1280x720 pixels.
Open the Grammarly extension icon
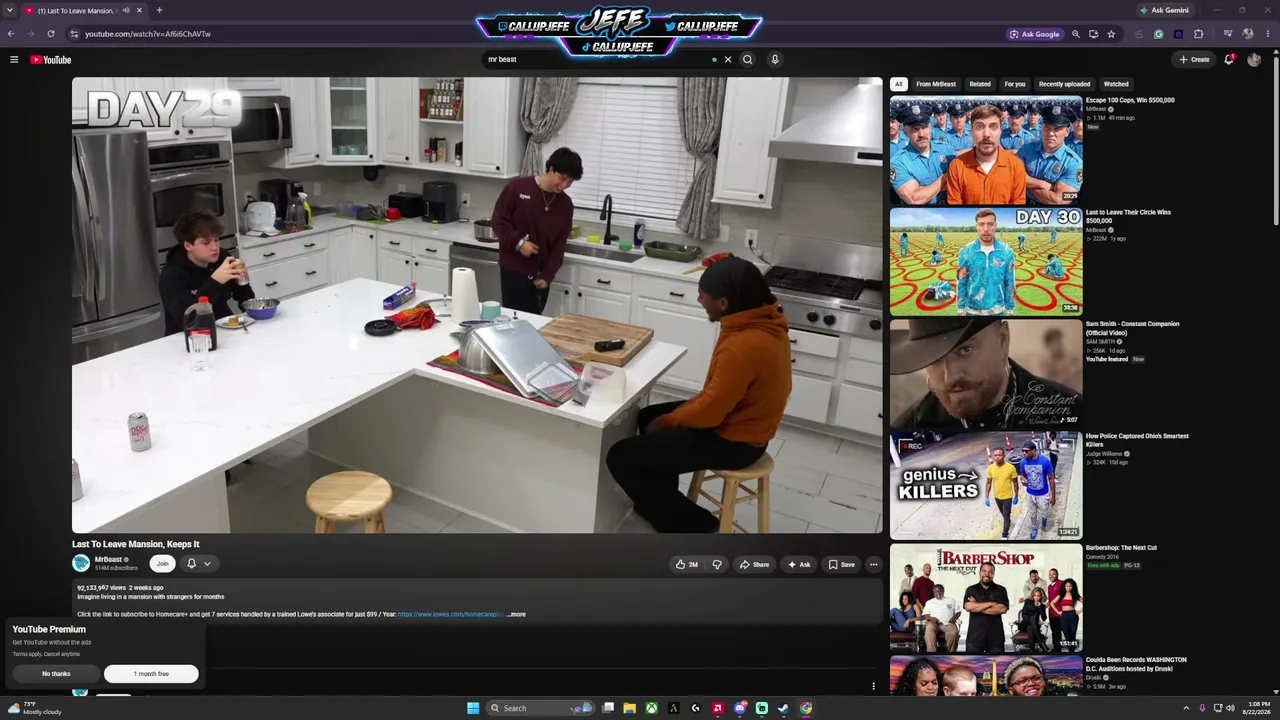(x=1159, y=34)
